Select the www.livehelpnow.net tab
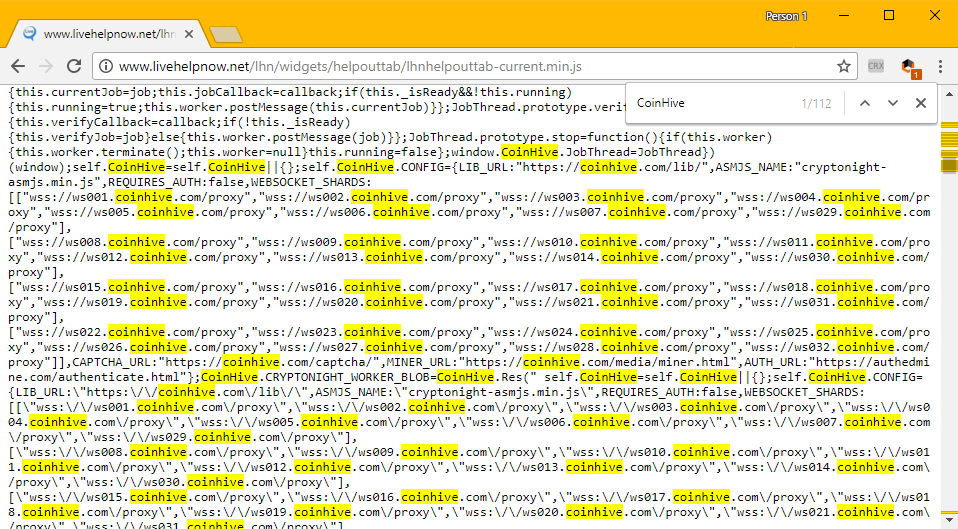 (x=107, y=34)
